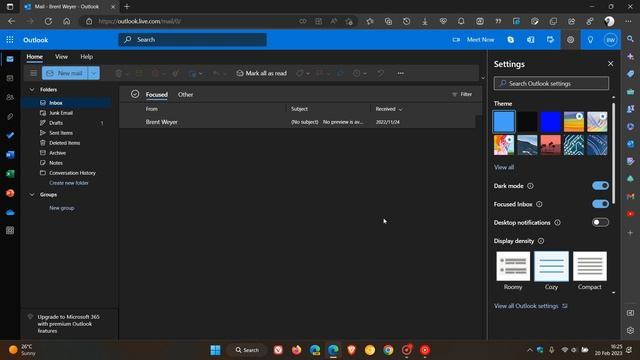Open the Settings gear in Outlook header

(570, 40)
